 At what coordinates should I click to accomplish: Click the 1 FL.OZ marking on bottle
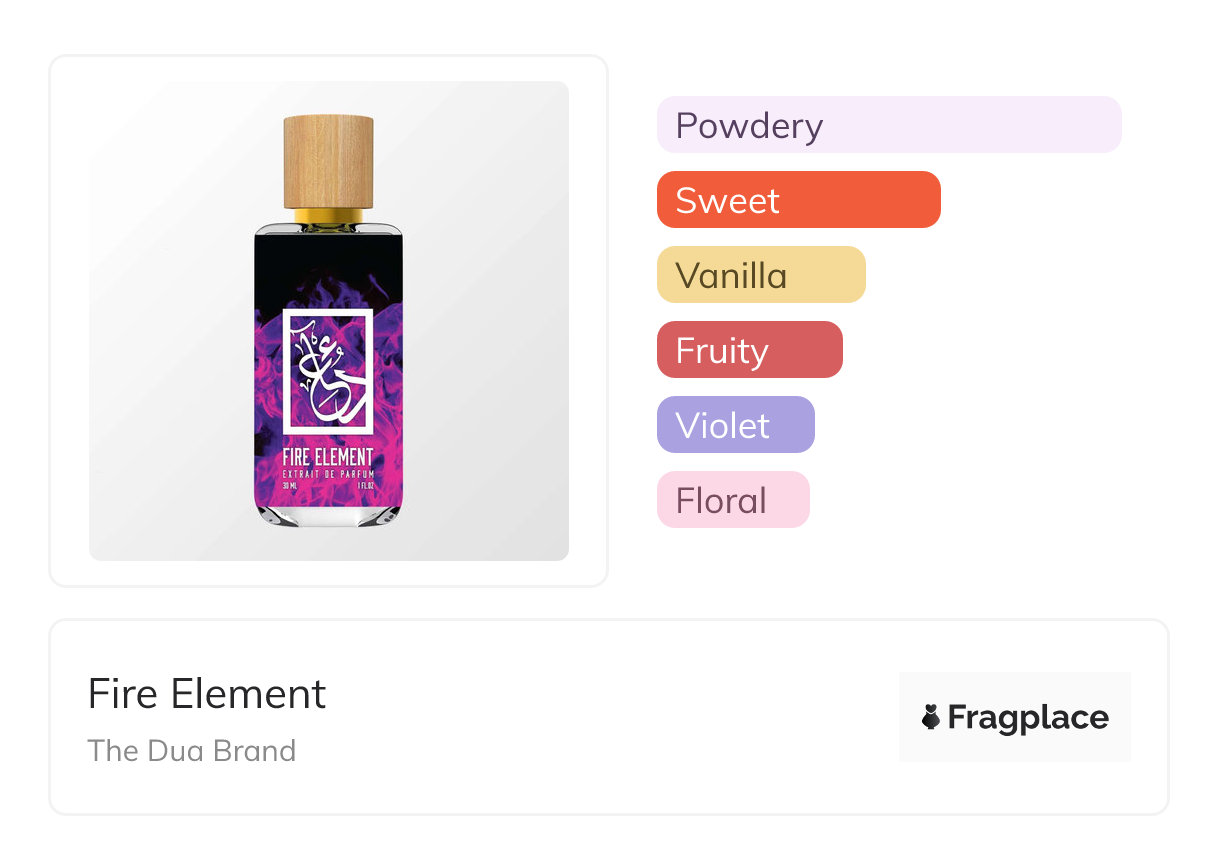coord(365,484)
